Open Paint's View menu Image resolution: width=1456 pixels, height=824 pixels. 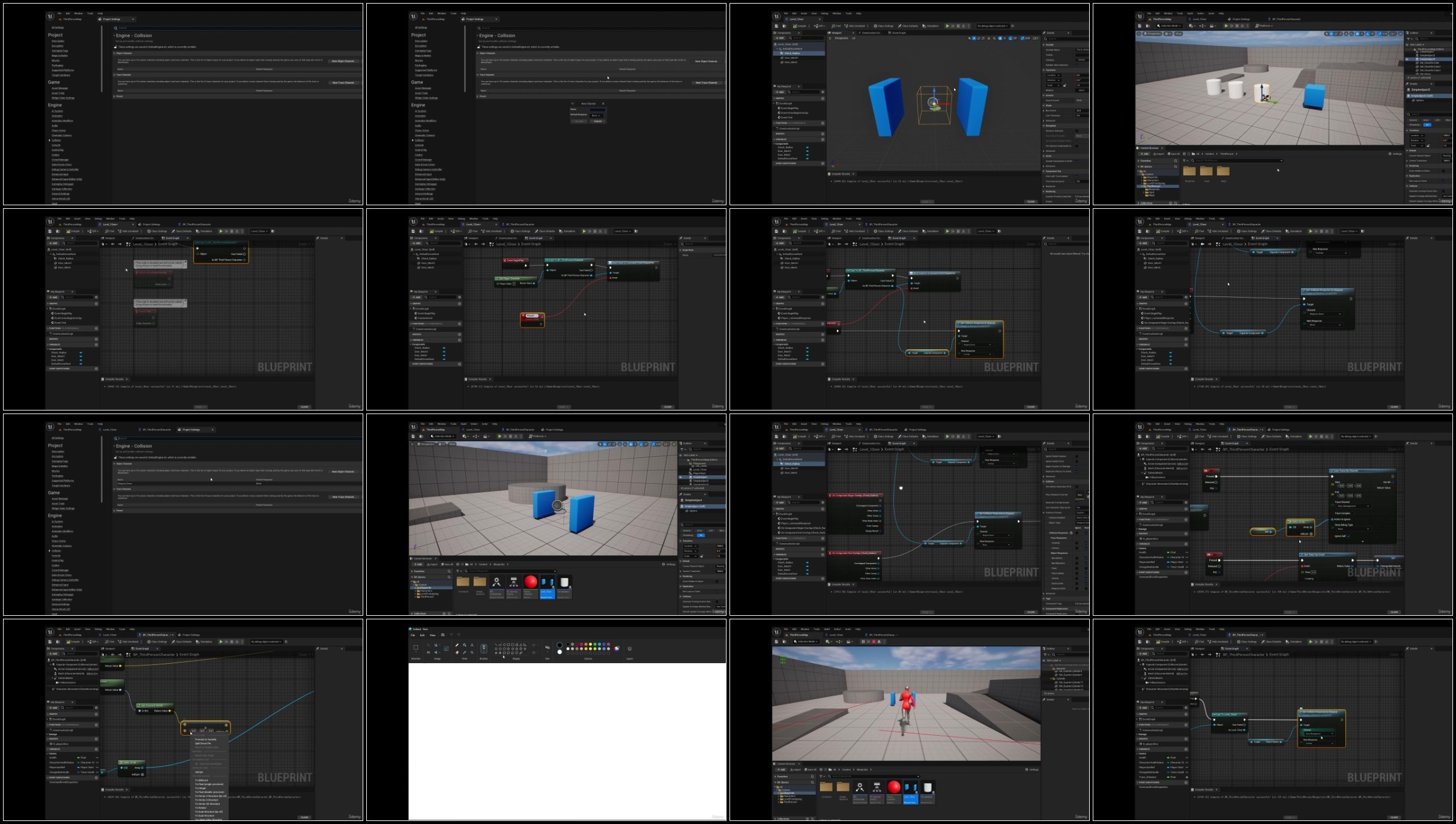(x=432, y=635)
